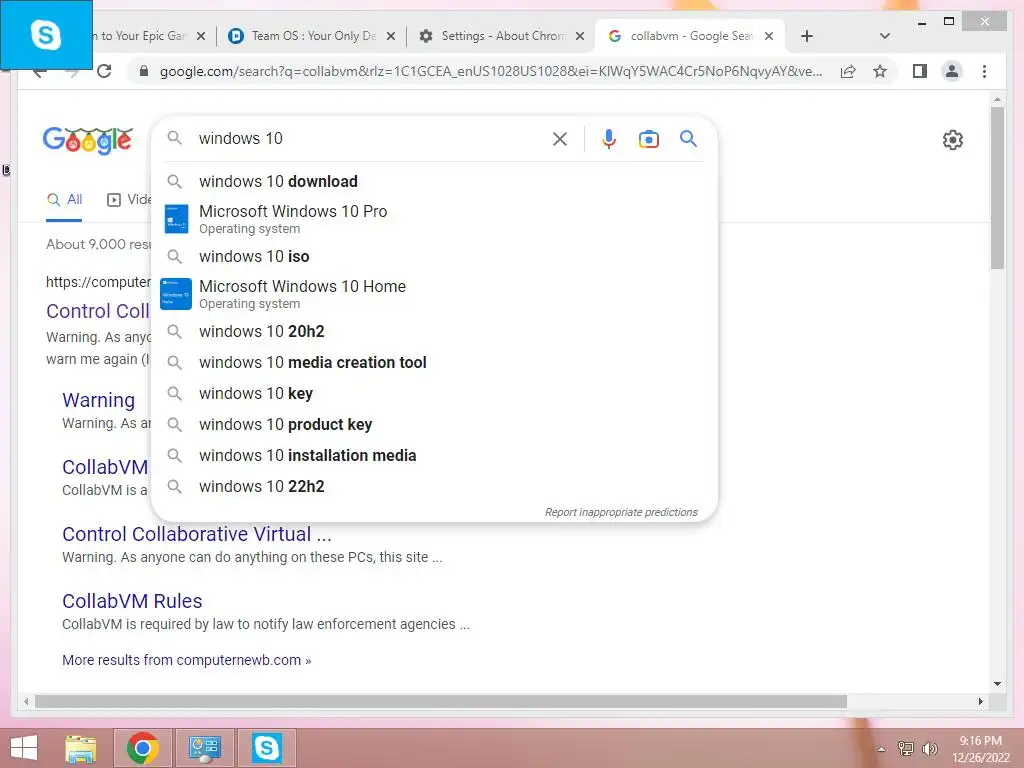Image resolution: width=1024 pixels, height=768 pixels.
Task: Choose suggestion windows 10 installation media
Action: coord(434,456)
